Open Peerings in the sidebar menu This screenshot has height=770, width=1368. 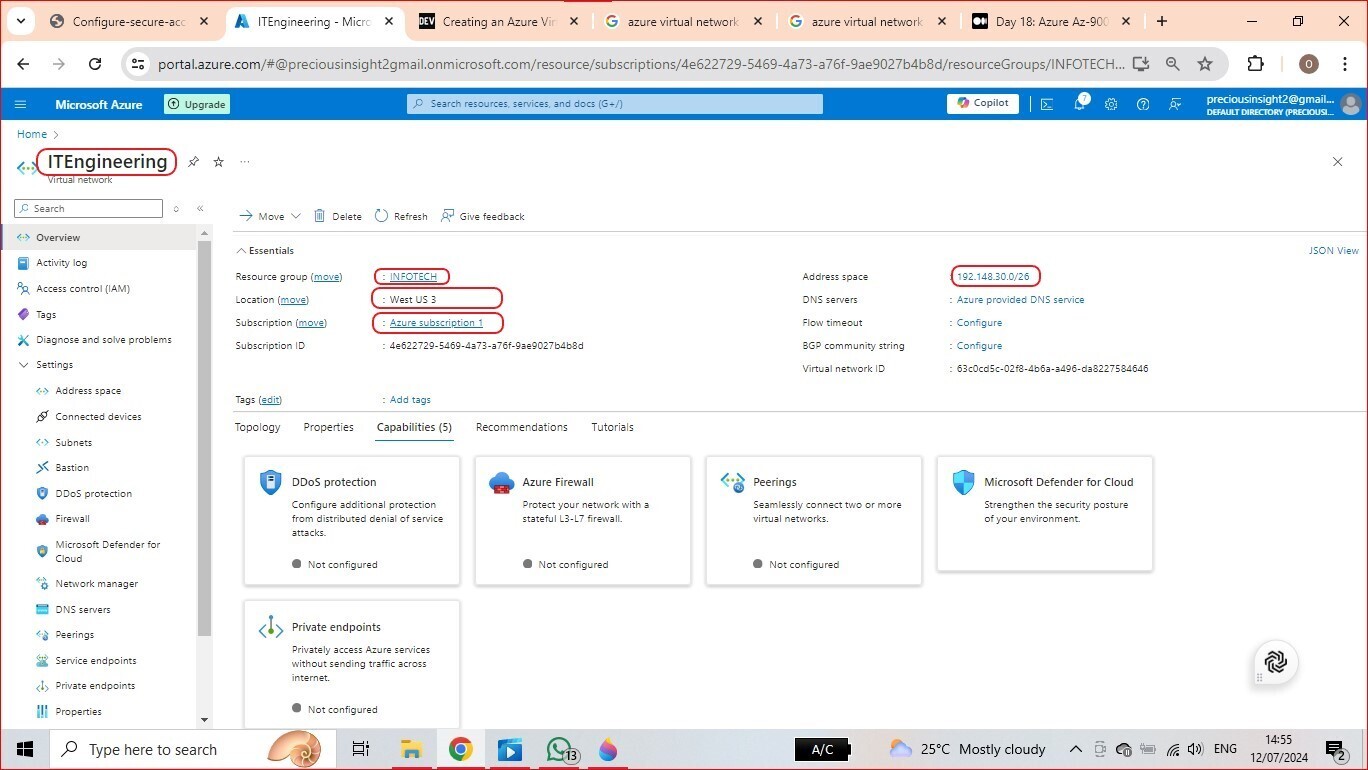click(75, 635)
